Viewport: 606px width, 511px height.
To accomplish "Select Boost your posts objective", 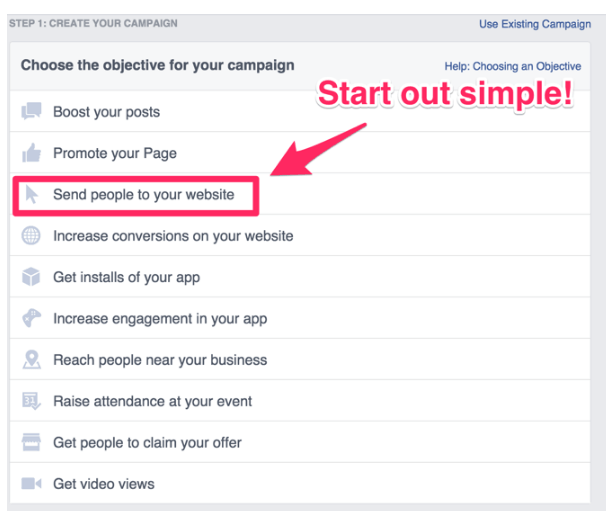I will tap(300, 111).
